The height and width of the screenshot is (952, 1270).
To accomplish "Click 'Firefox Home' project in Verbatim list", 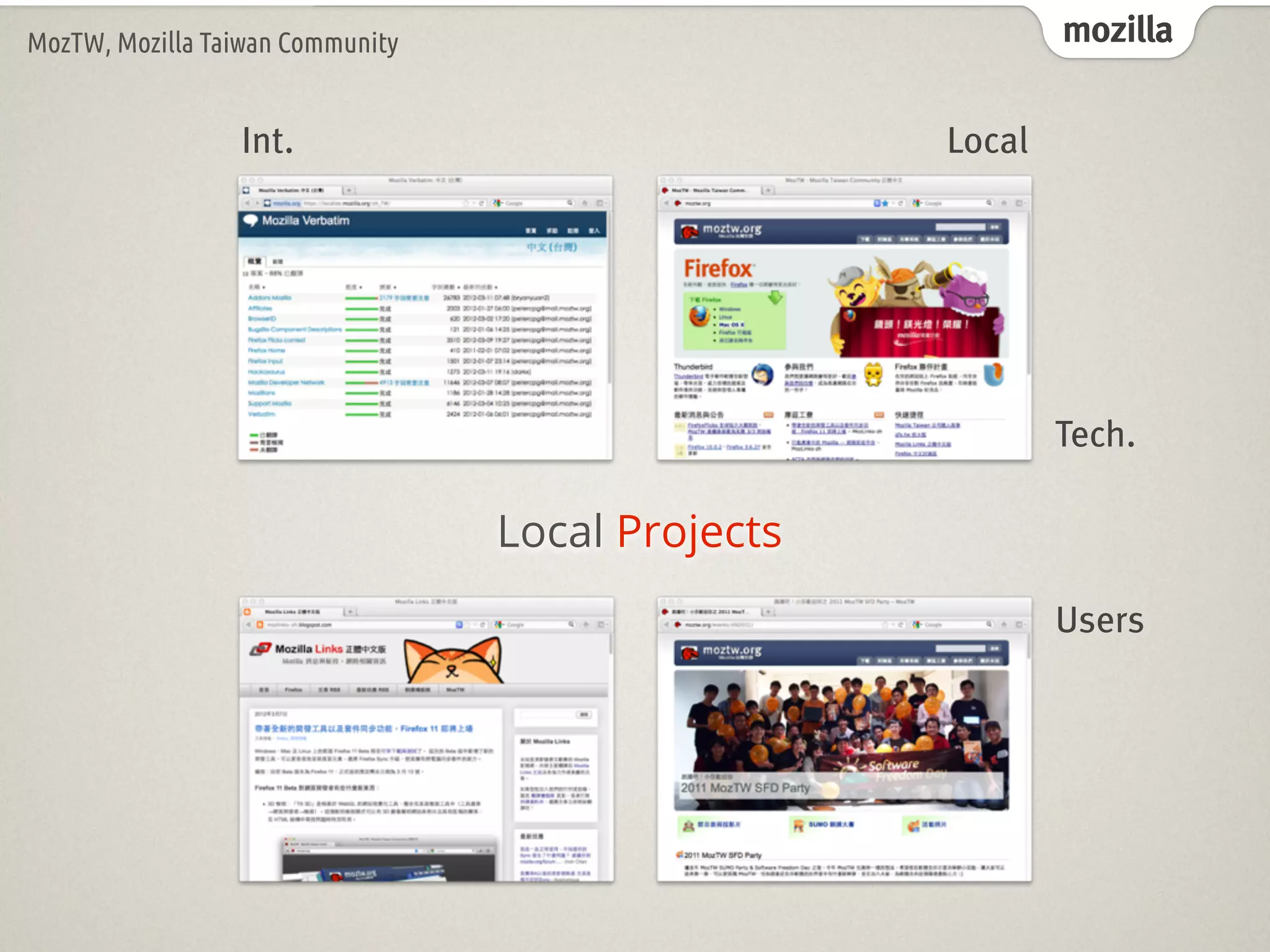I will coord(267,351).
